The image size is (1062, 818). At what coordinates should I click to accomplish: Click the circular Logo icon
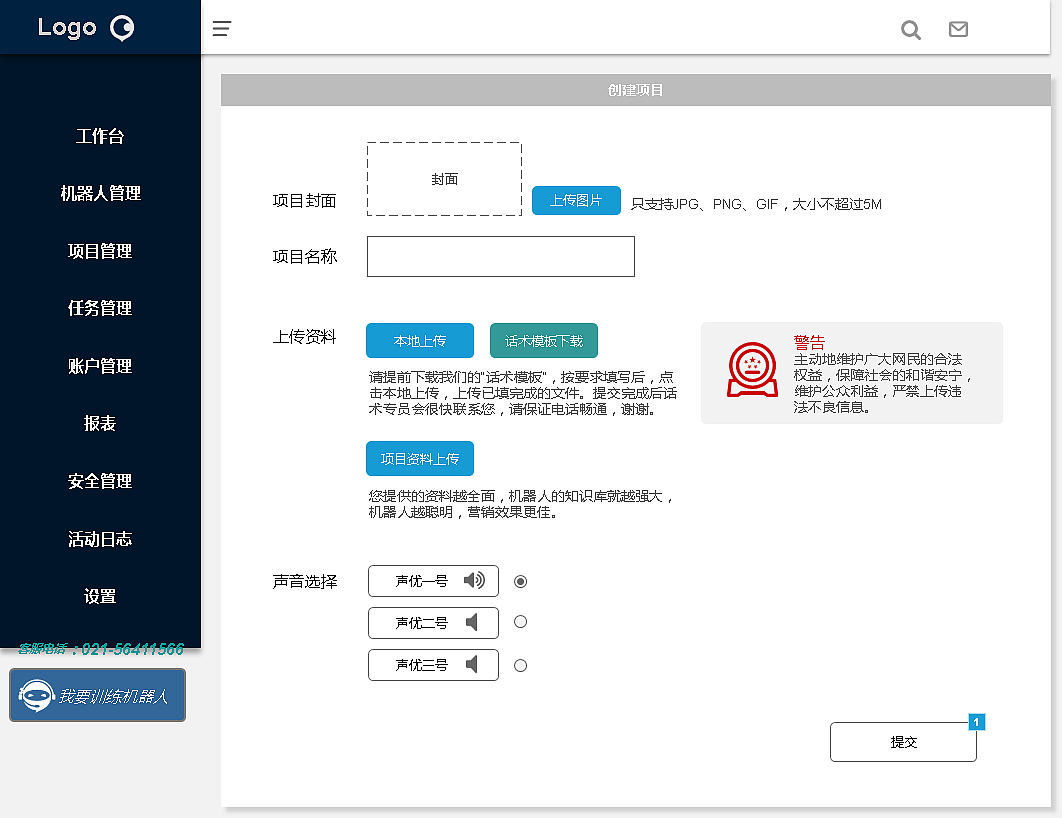[122, 28]
